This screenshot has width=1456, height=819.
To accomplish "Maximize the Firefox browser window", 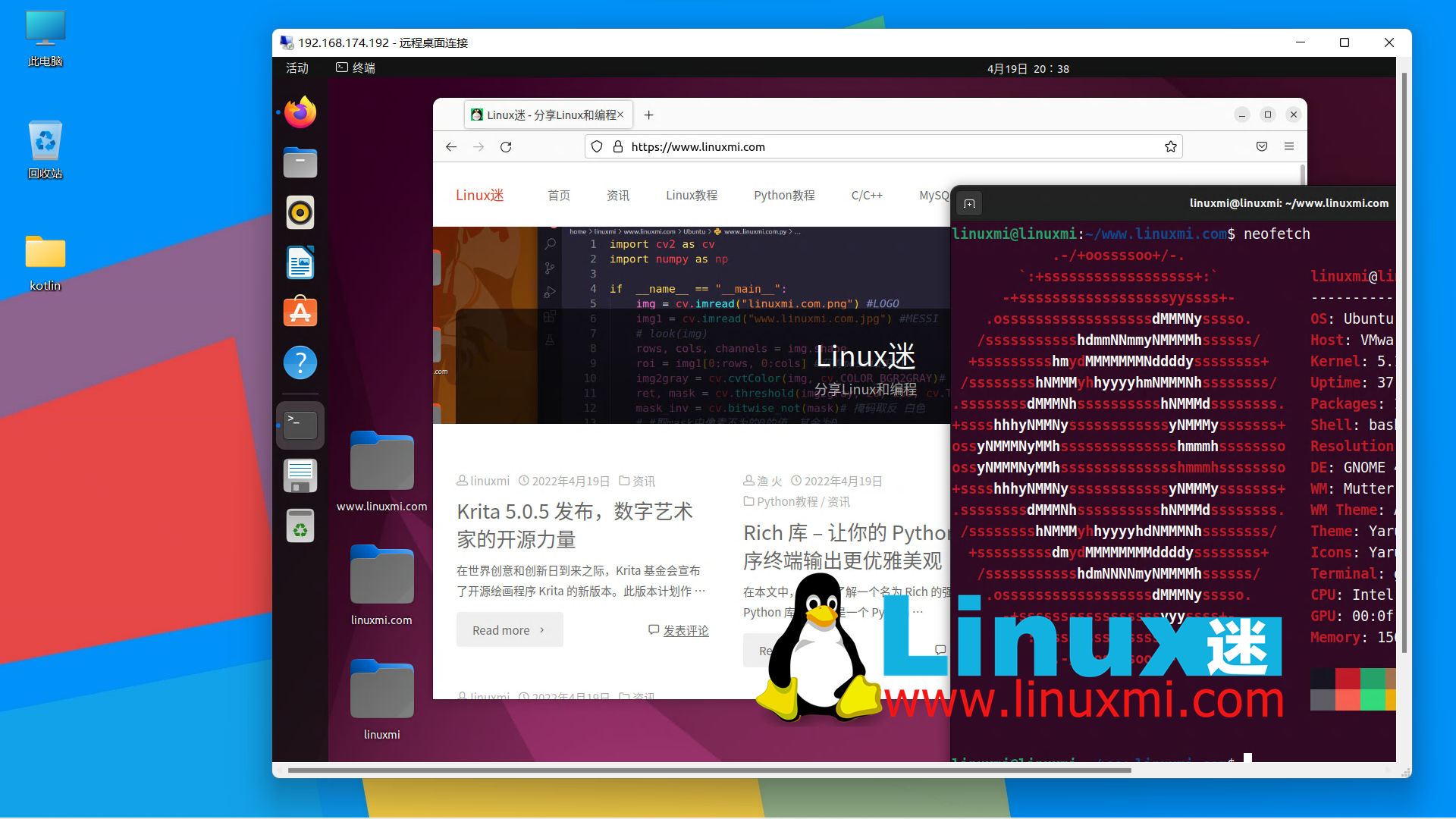I will pos(1268,115).
